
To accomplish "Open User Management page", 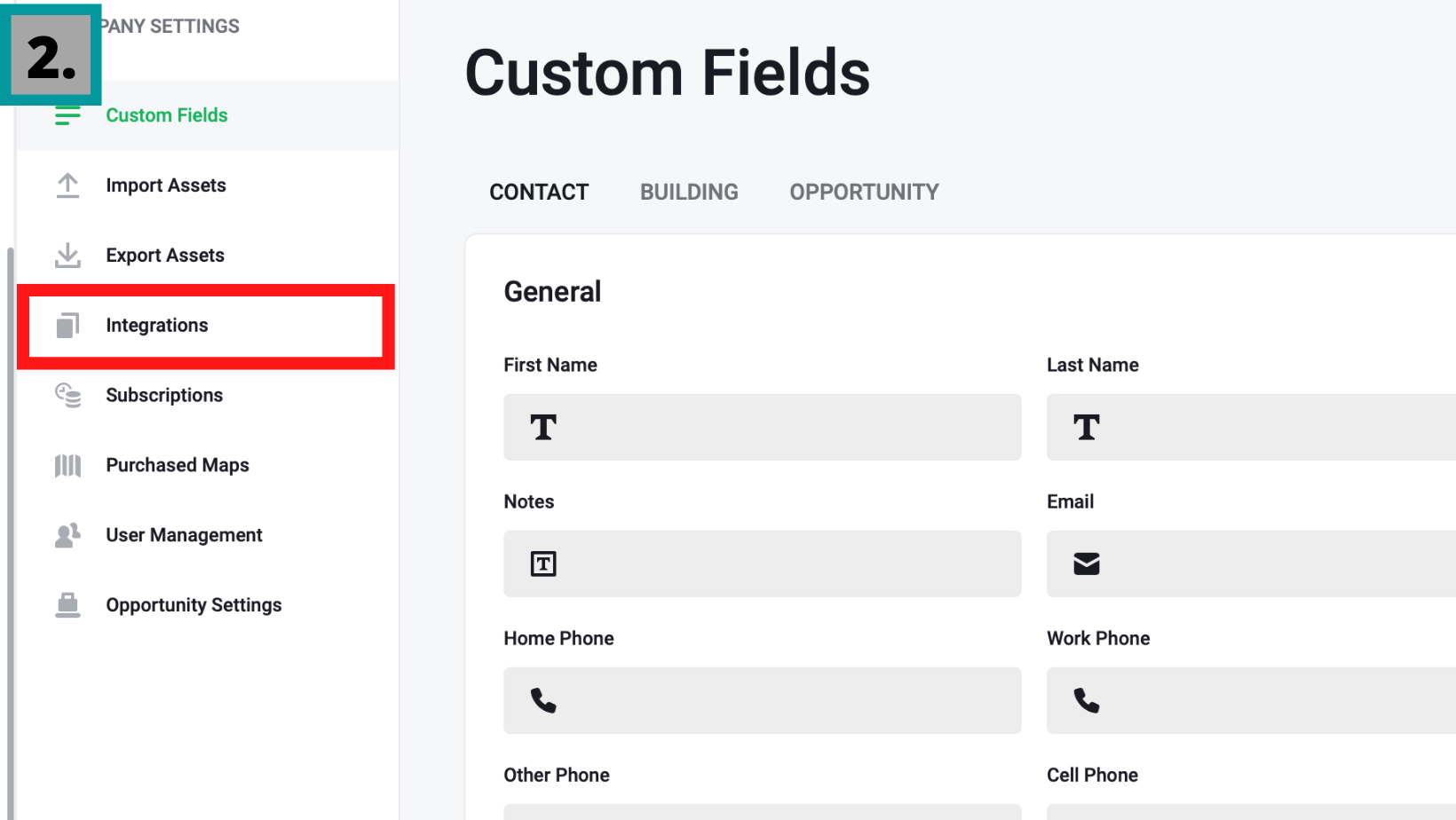I will click(184, 535).
